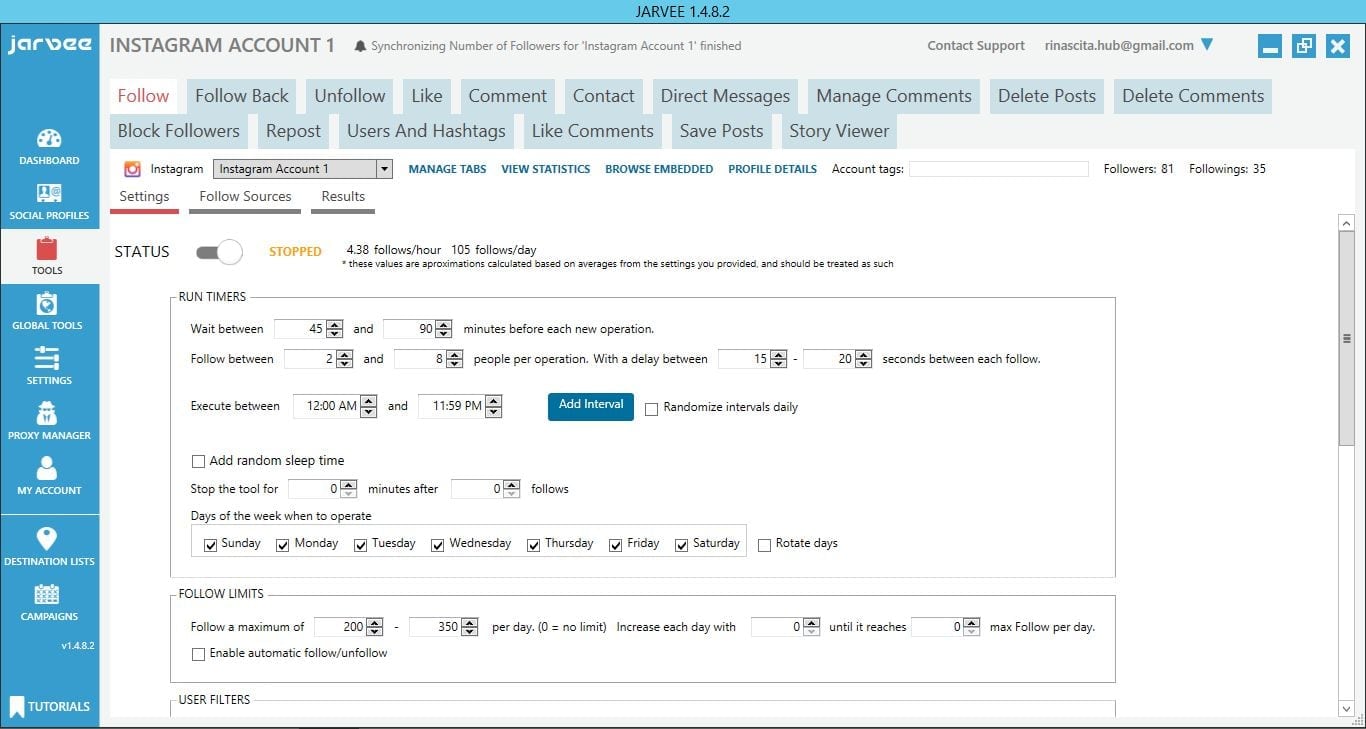Screen dimensions: 1366x729
Task: Click scrollbar down arrow
Action: click(1346, 709)
